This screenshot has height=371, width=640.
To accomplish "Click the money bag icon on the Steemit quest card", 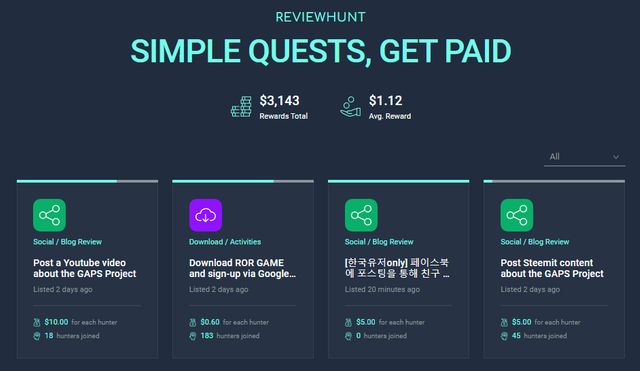I will tap(504, 322).
